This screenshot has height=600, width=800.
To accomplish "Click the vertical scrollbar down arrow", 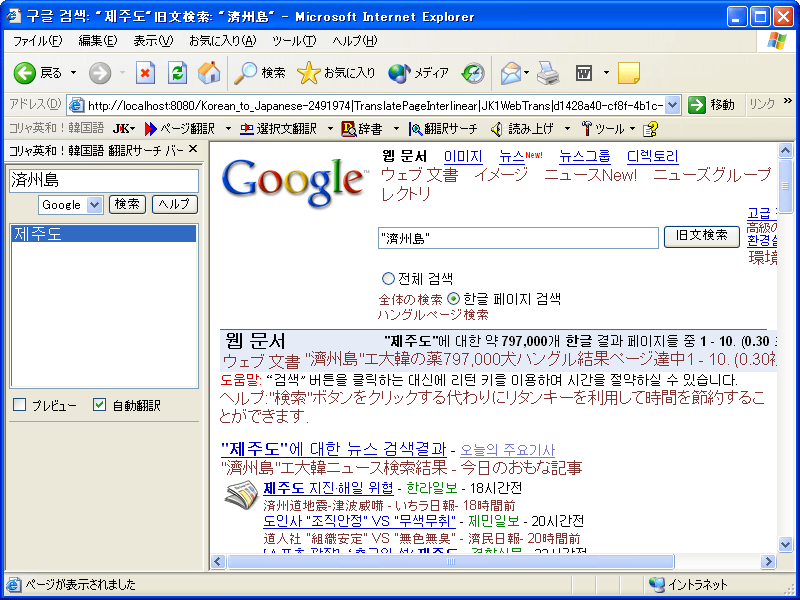I will (x=786, y=544).
